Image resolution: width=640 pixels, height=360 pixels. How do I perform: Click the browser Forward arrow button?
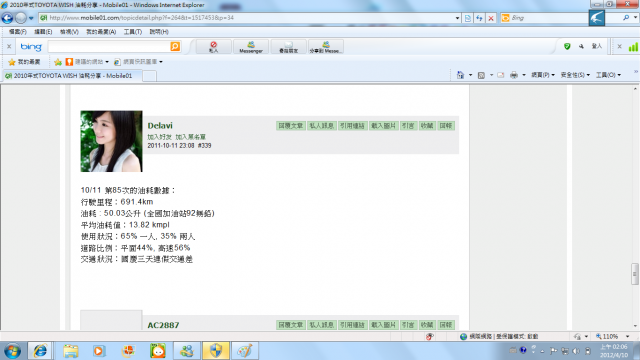pyautogui.click(x=20, y=18)
